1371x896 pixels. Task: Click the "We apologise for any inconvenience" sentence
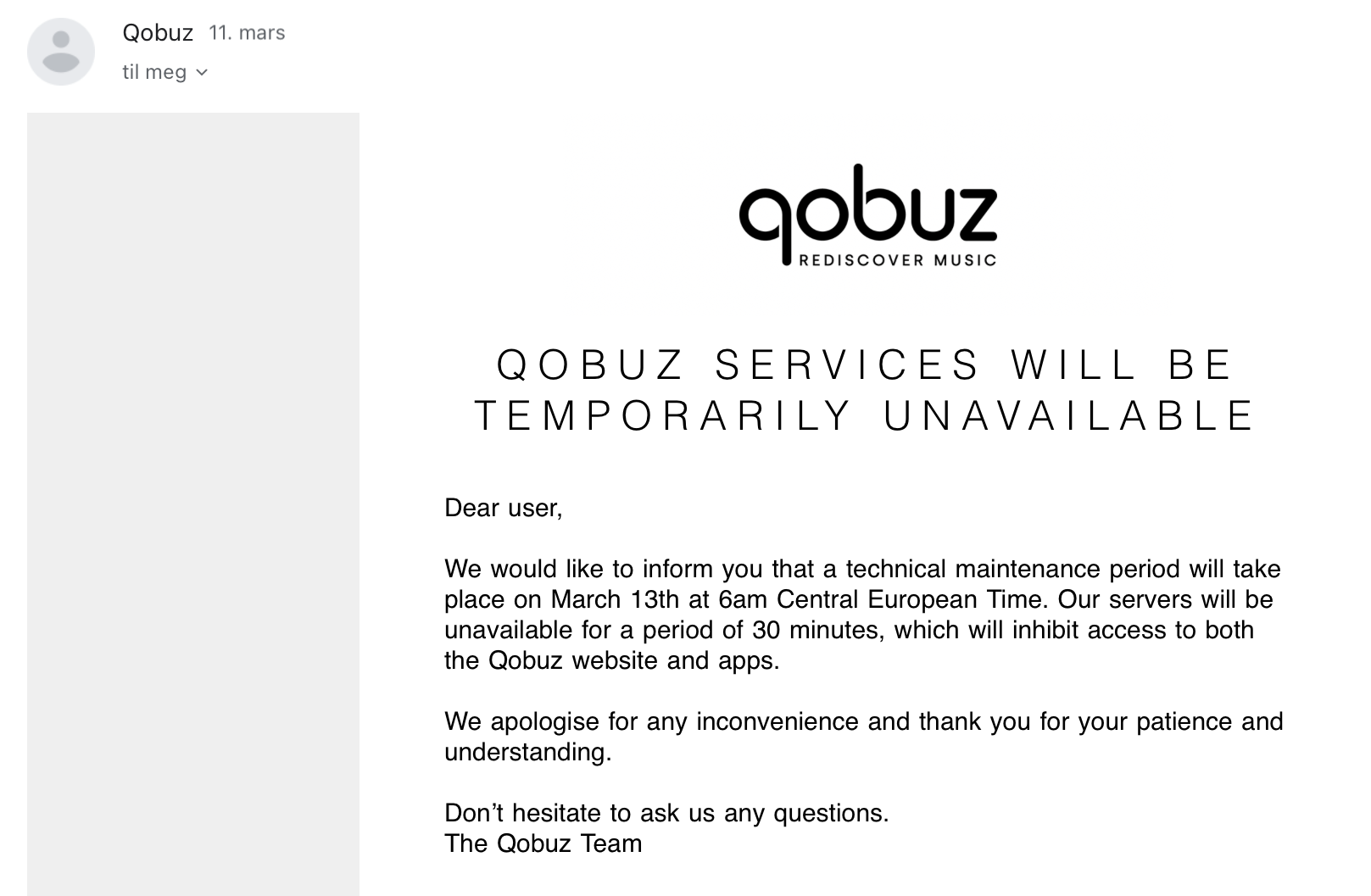pos(652,721)
